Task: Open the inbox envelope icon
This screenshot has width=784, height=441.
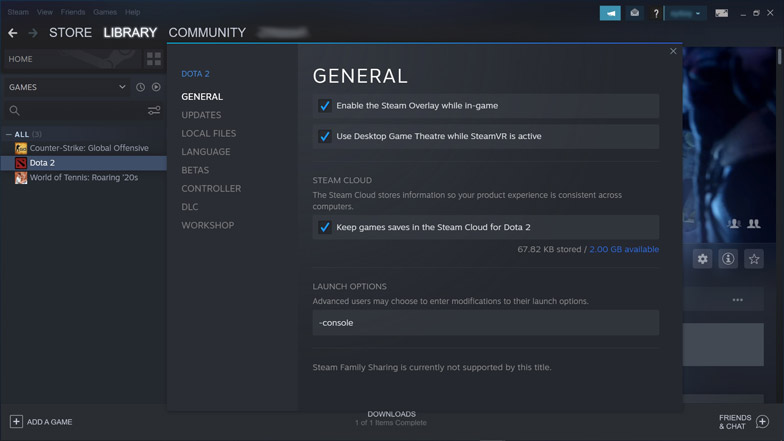Action: [x=634, y=13]
